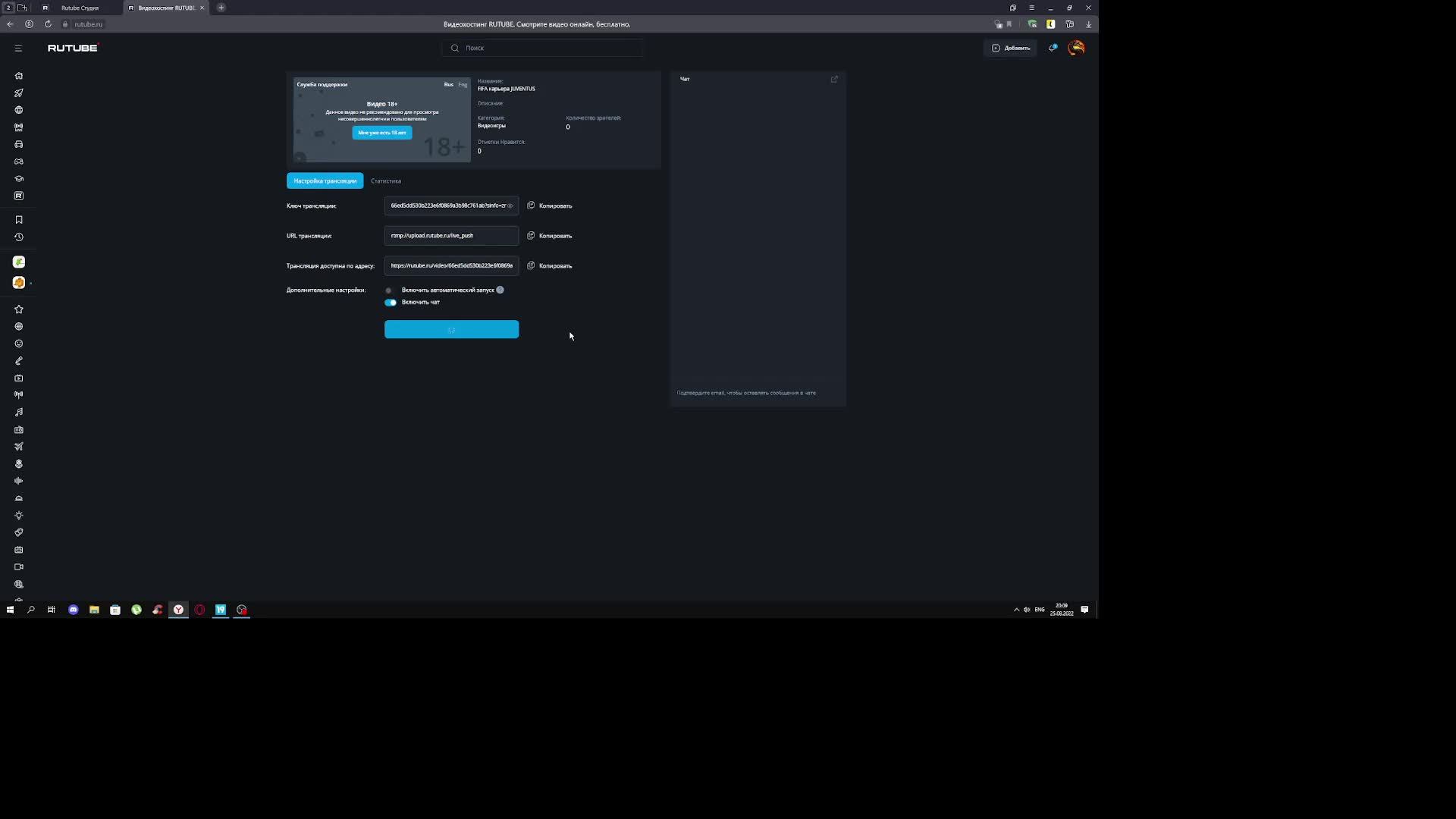Switch to the Статистика tab
The height and width of the screenshot is (819, 1456).
(x=386, y=181)
